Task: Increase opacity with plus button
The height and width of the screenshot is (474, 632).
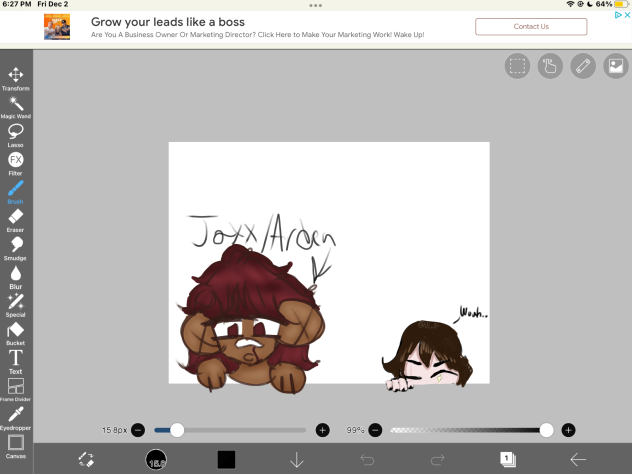Action: [x=568, y=430]
